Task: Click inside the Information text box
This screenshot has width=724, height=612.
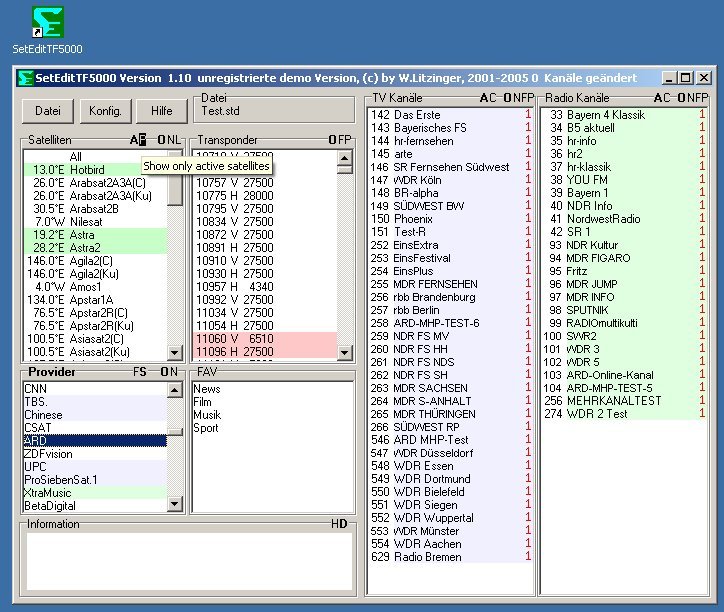Action: (x=189, y=561)
